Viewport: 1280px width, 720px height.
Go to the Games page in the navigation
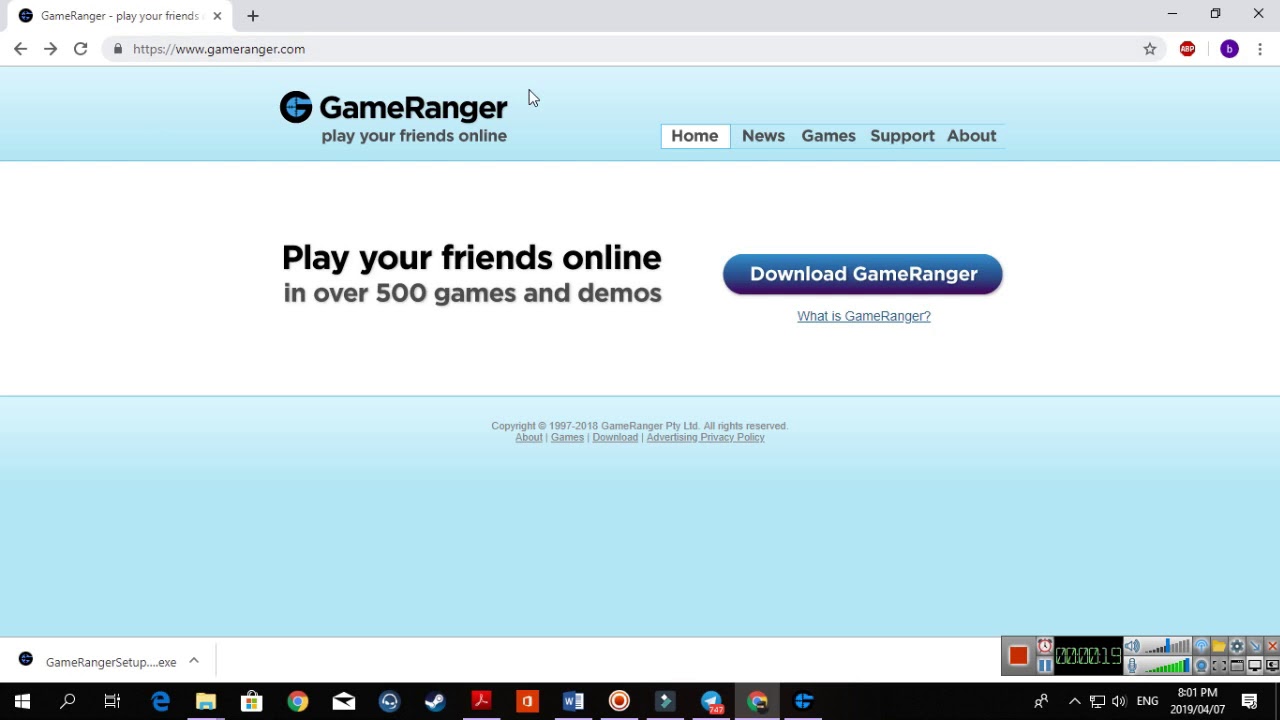coord(828,136)
